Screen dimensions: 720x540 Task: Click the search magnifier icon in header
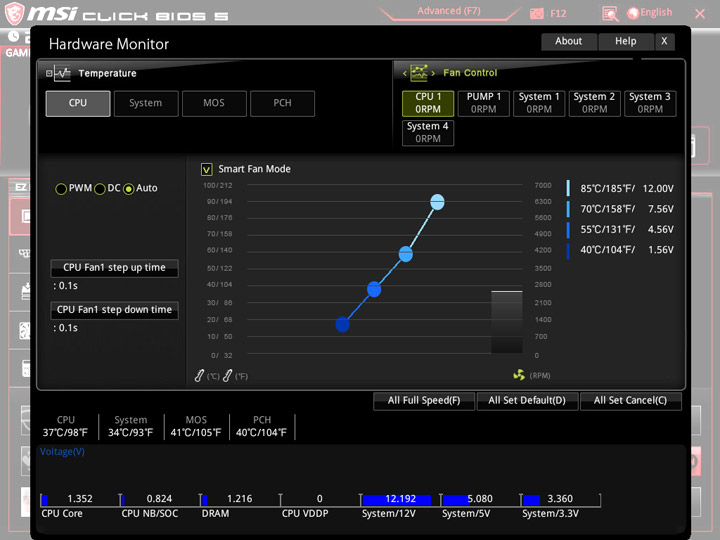point(610,14)
